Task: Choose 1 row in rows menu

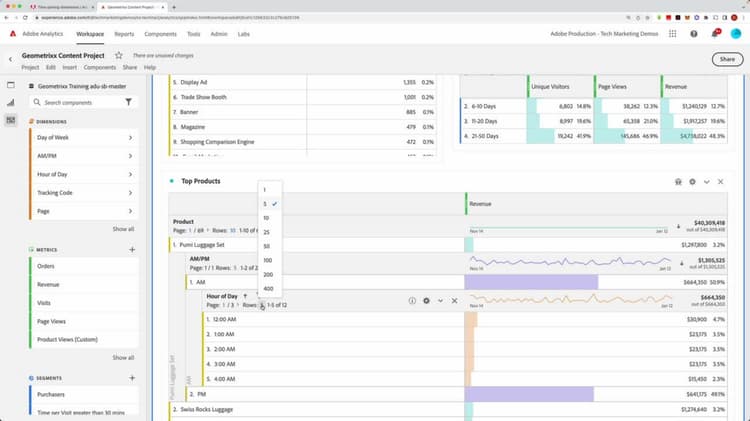Action: [x=270, y=189]
